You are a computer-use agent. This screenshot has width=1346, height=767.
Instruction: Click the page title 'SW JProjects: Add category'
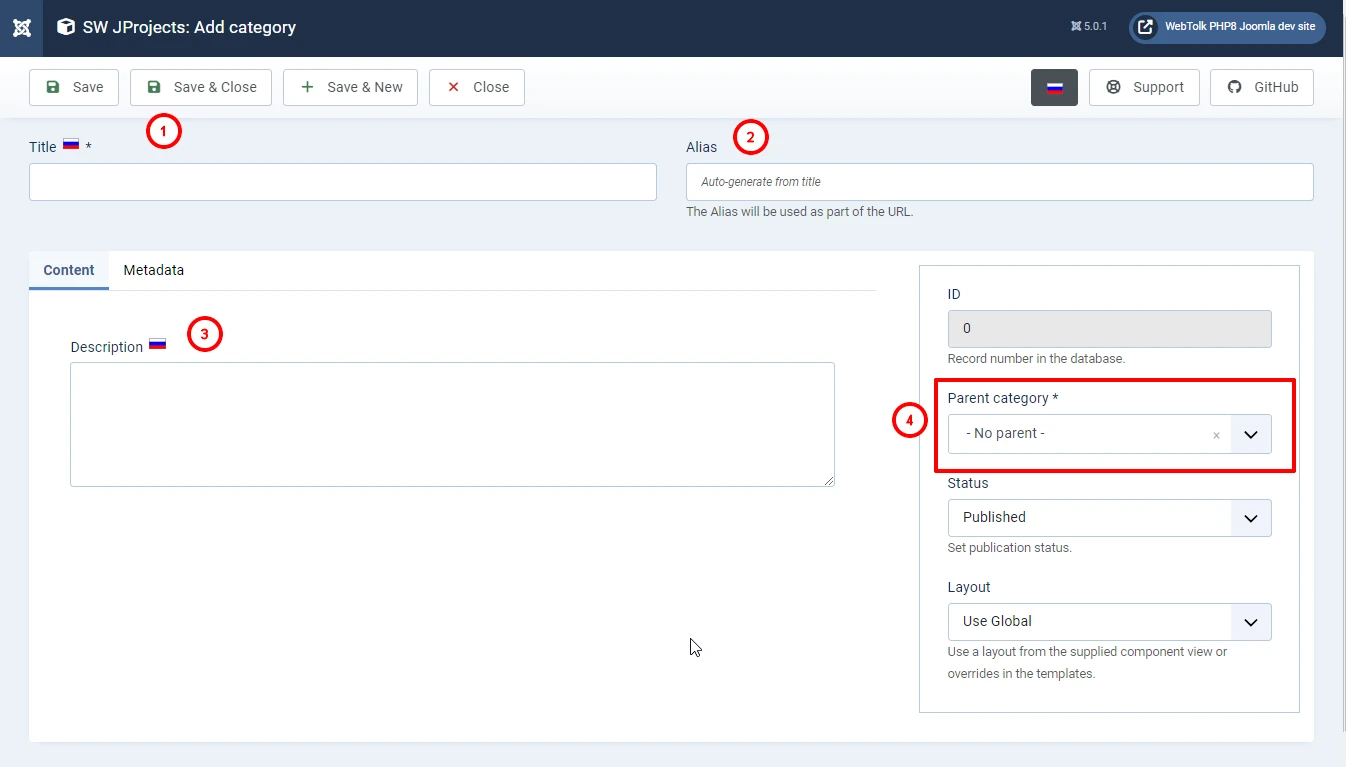189,27
